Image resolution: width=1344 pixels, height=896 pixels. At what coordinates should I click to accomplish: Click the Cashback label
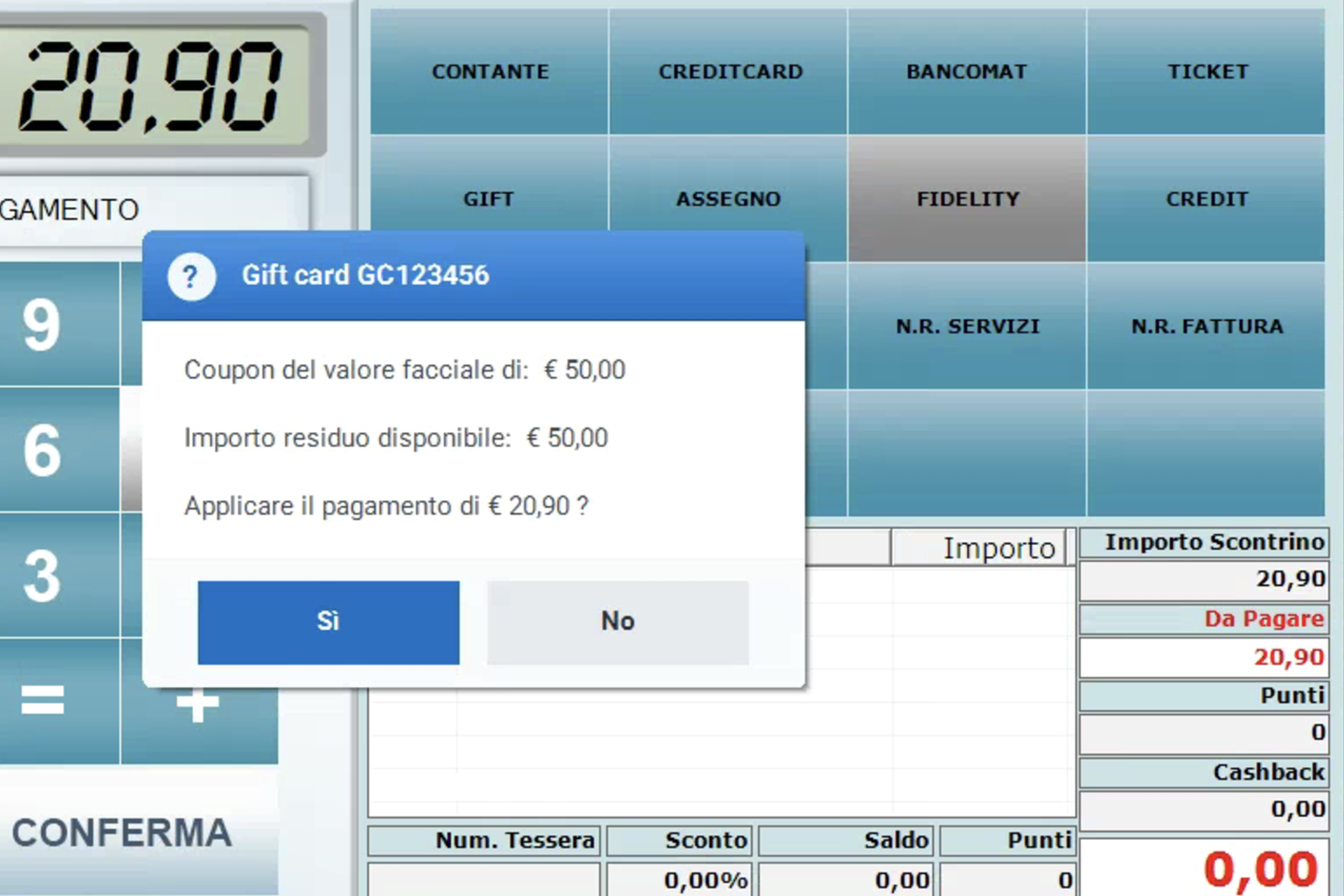pyautogui.click(x=1204, y=772)
